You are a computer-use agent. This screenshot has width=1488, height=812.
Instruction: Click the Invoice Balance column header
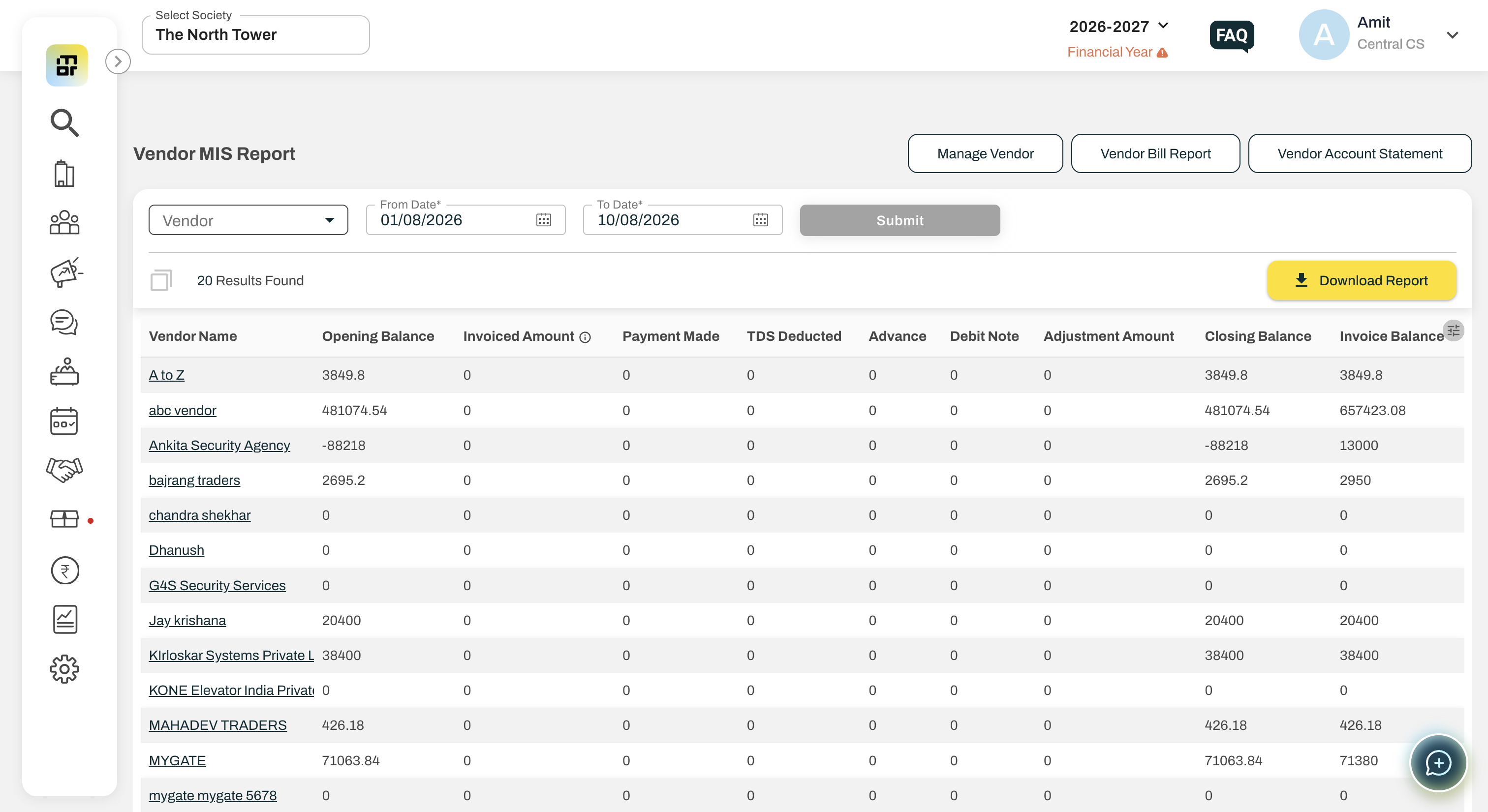pyautogui.click(x=1392, y=336)
